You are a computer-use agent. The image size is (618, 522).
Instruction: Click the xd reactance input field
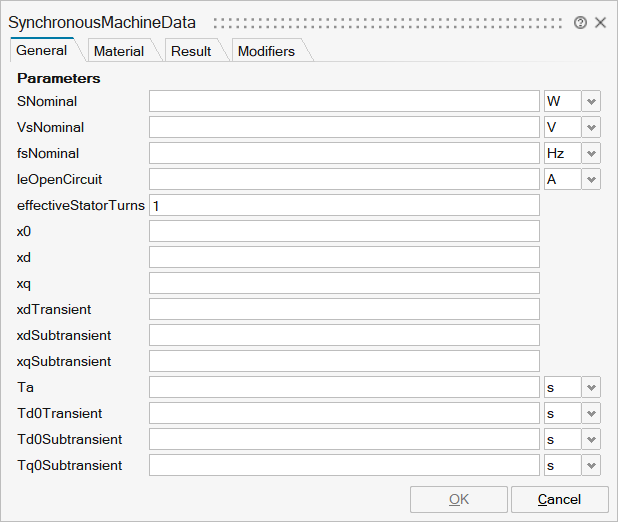pos(344,257)
